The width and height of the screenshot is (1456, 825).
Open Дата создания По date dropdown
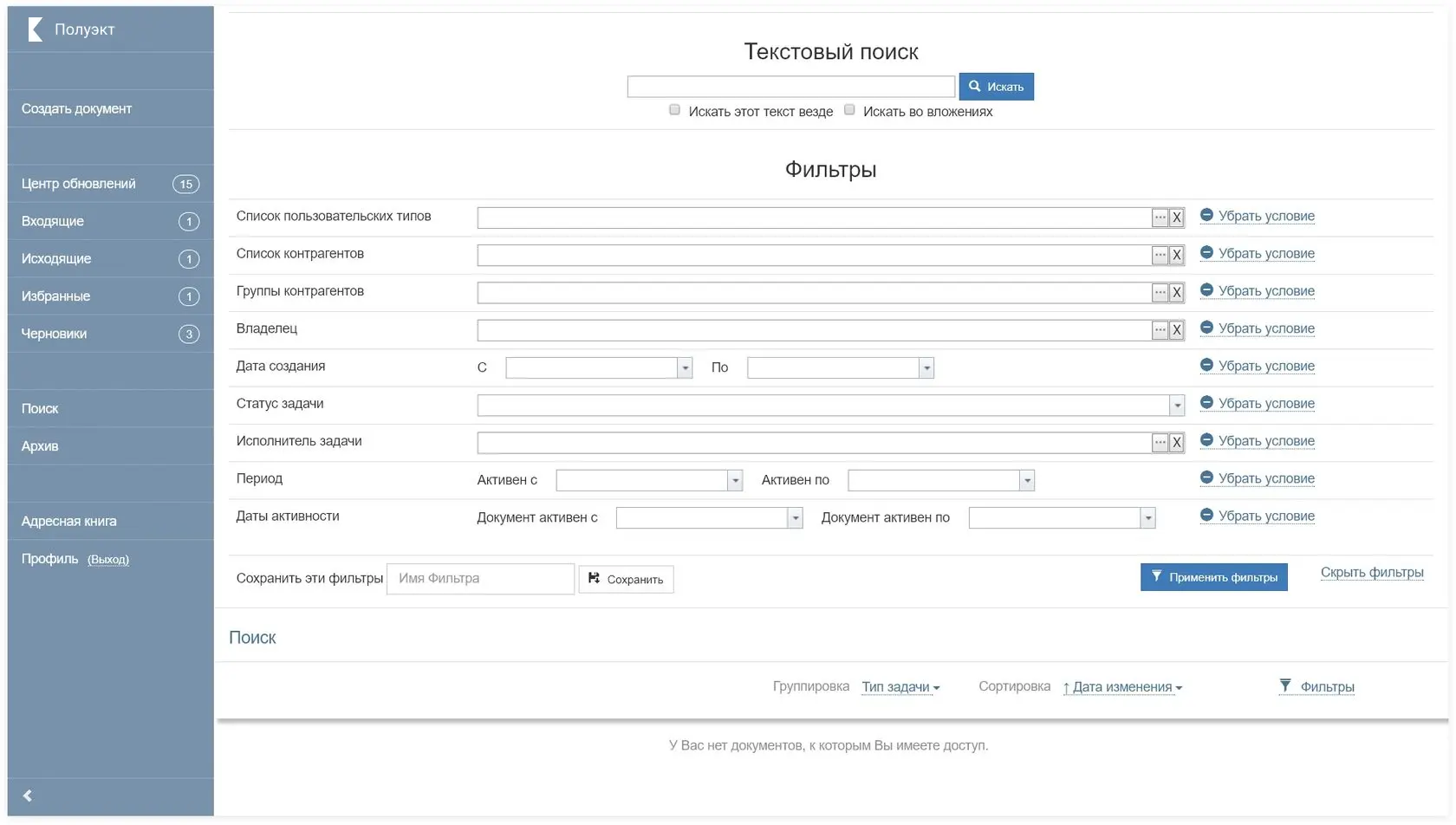pyautogui.click(x=926, y=368)
